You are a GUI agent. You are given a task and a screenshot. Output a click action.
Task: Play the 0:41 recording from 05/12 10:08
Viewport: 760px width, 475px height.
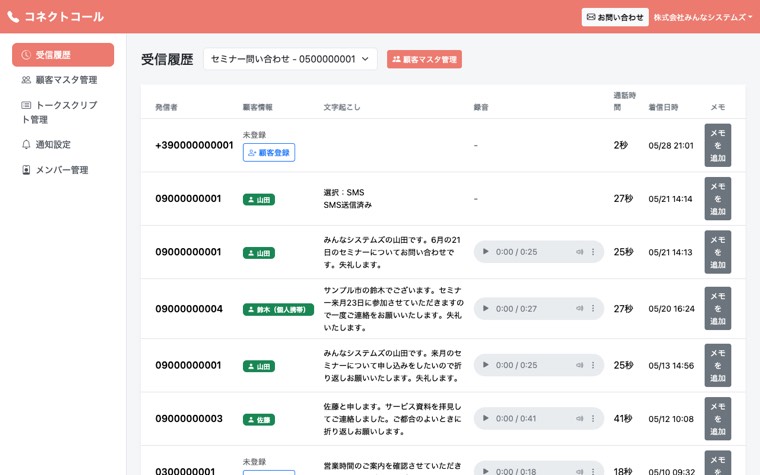[x=485, y=418]
